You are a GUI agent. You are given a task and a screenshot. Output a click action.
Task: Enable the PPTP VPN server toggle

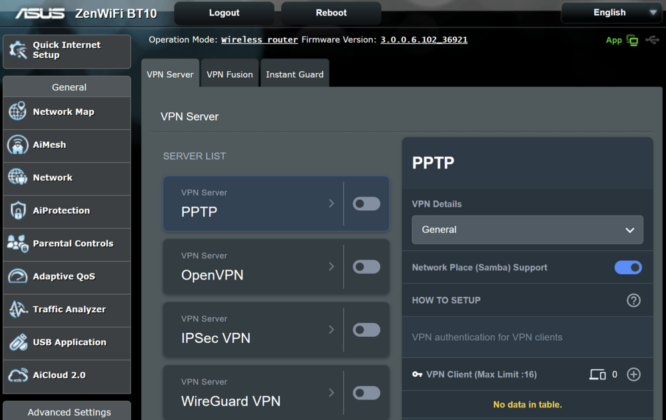tap(366, 204)
